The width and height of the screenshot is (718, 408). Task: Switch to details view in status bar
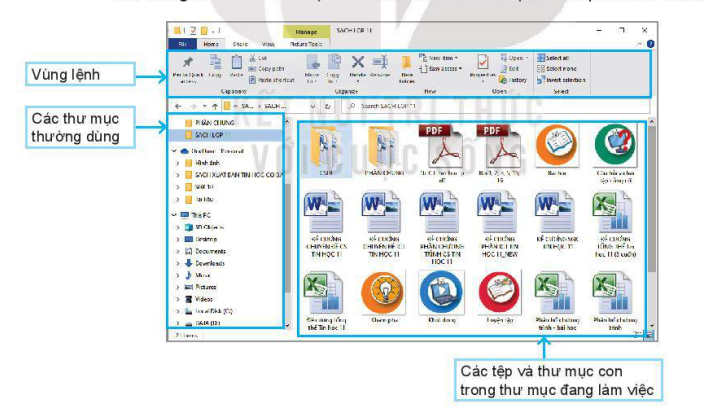638,335
